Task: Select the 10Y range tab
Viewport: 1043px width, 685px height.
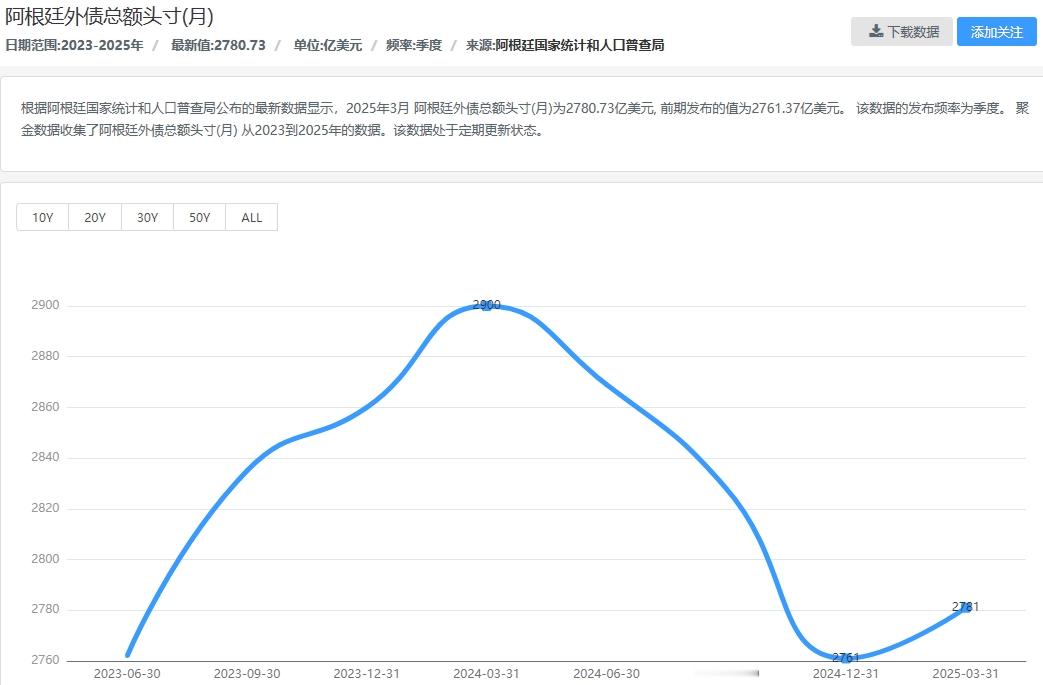Action: (43, 217)
